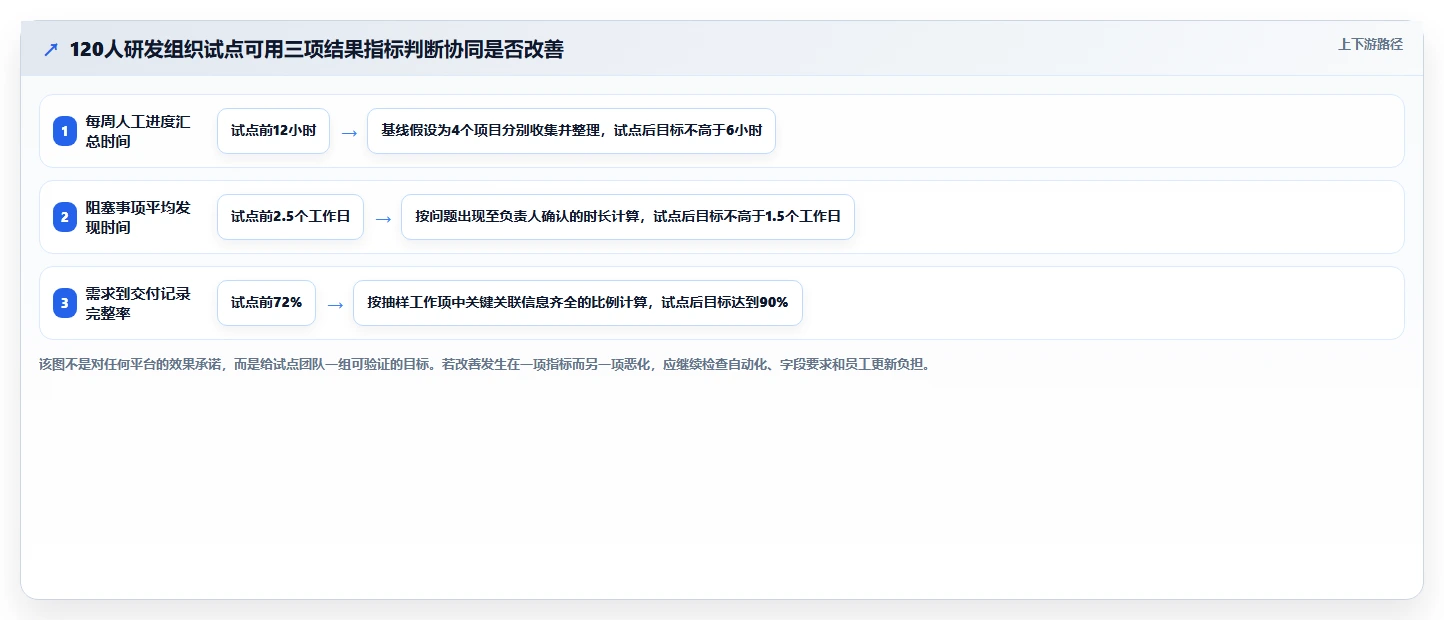This screenshot has width=1444, height=620.
Task: Click the title 120人研发组织试点可用三项结果指标判断协同是否改善
Action: (x=316, y=50)
